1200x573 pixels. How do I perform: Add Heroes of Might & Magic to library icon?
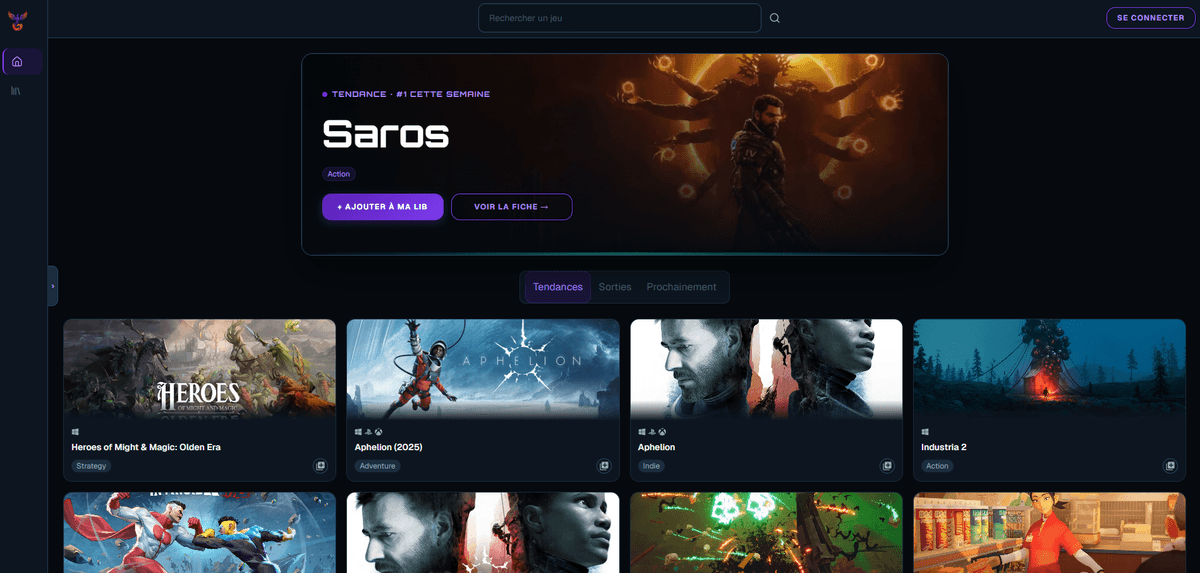(x=320, y=466)
